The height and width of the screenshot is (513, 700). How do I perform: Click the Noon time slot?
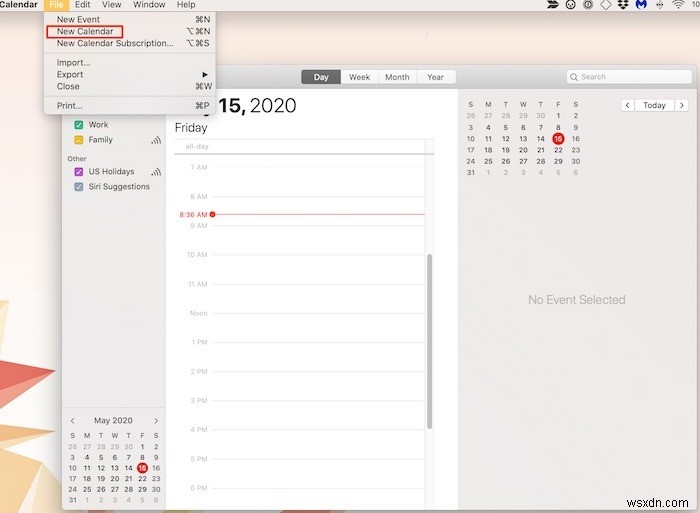(x=318, y=328)
